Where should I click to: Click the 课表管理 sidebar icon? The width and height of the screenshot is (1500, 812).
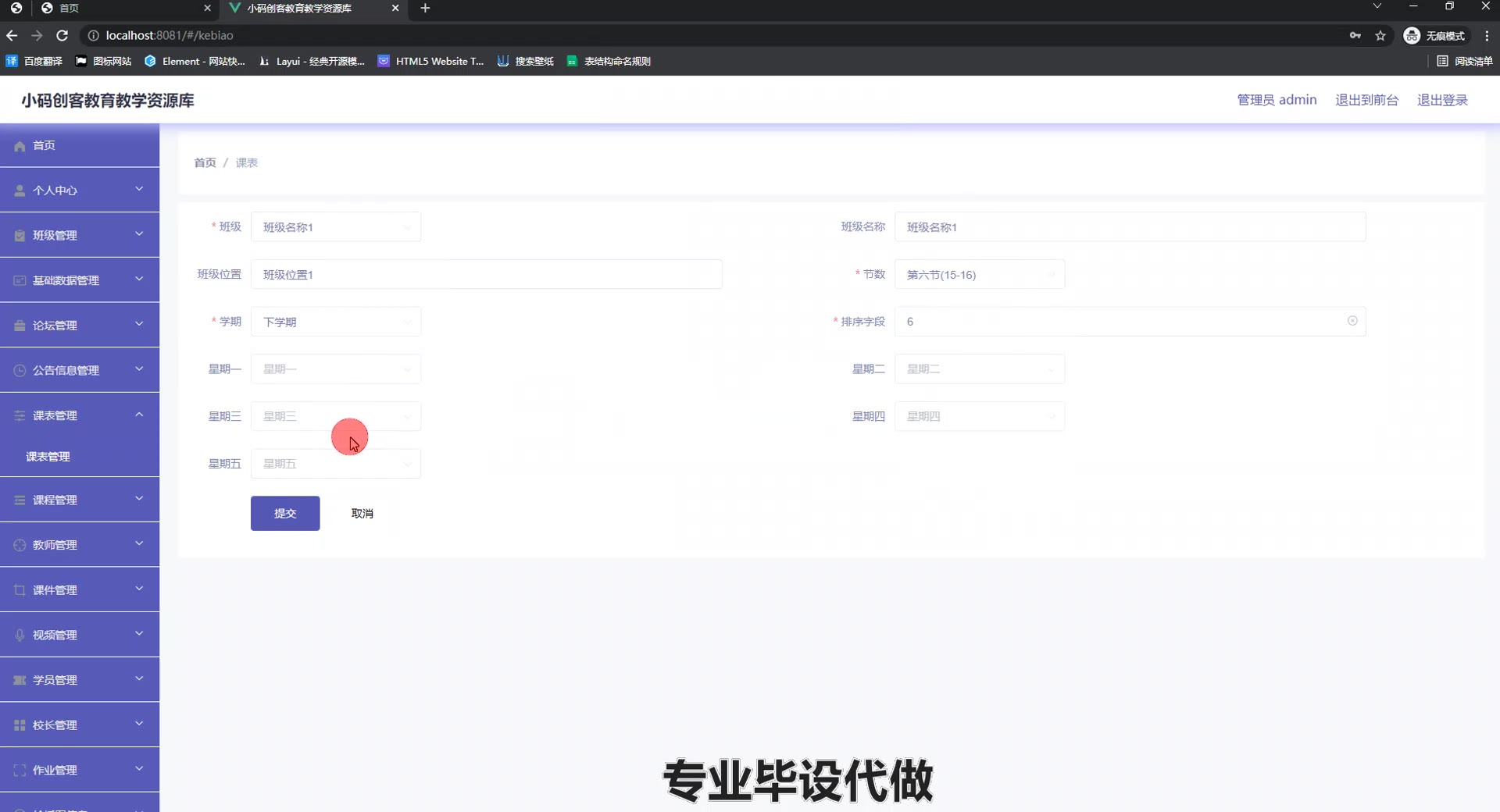point(20,416)
